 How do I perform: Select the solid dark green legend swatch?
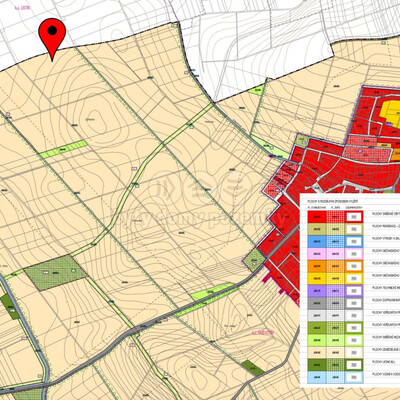317,365
